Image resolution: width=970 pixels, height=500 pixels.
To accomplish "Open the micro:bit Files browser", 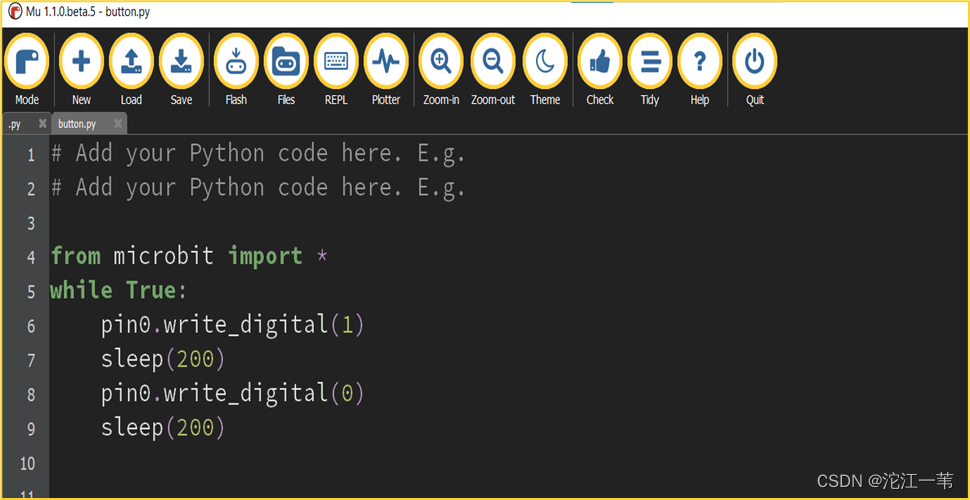I will (286, 62).
